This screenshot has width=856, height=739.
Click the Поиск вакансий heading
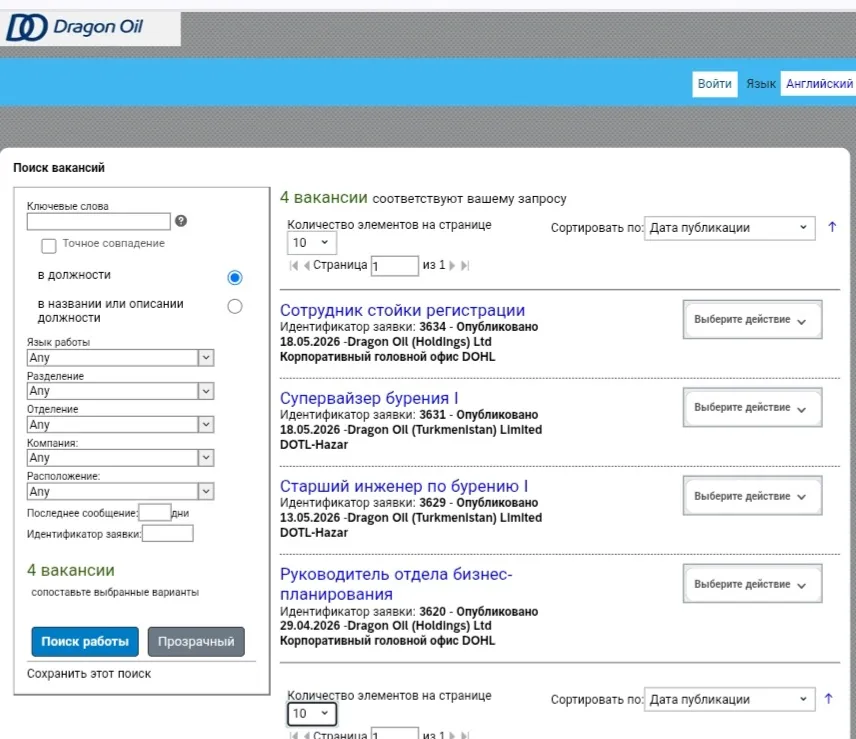tap(59, 168)
